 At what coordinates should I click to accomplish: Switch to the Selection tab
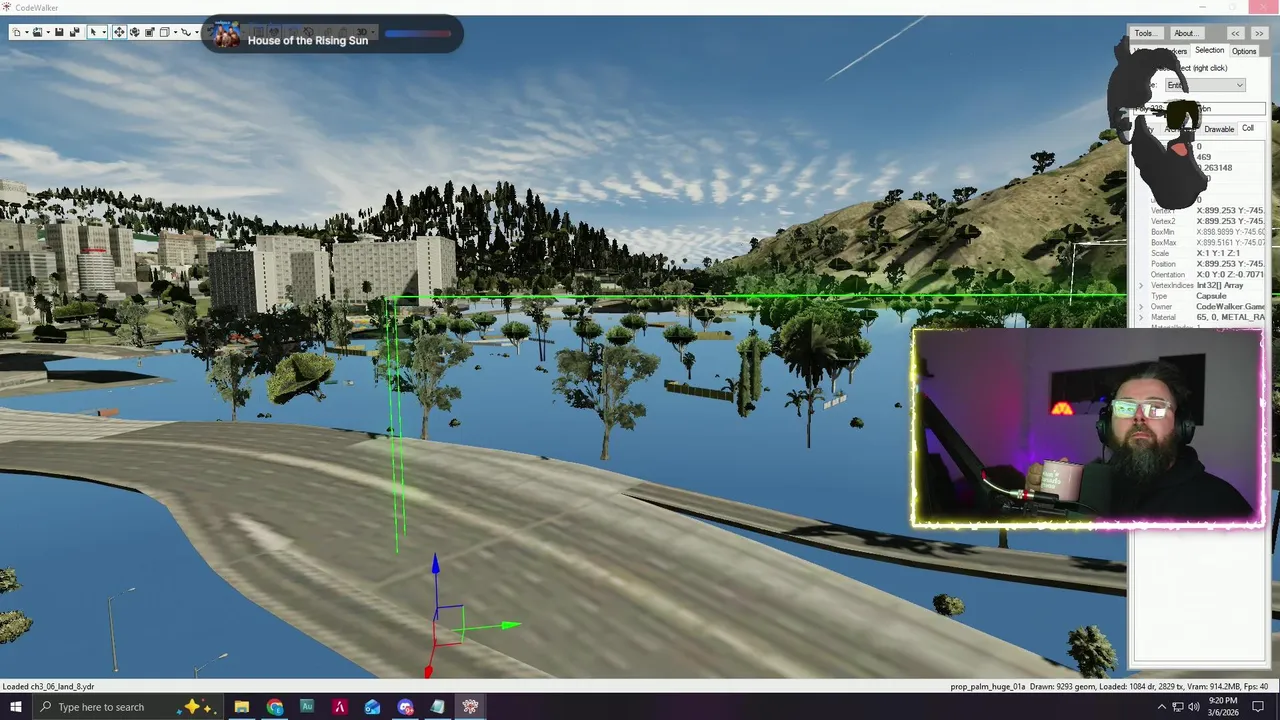(x=1210, y=50)
